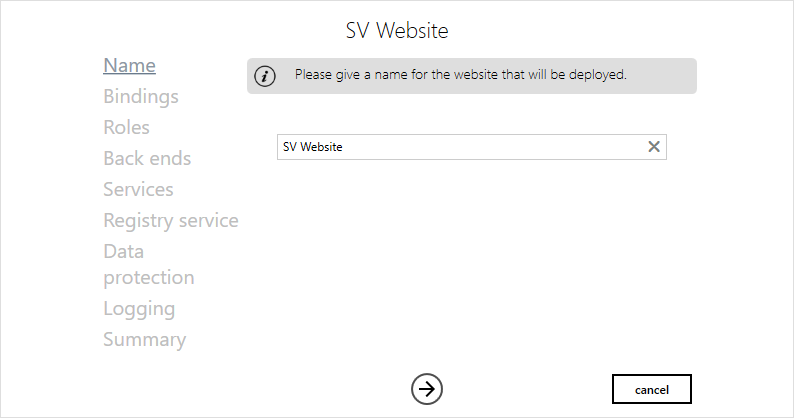This screenshot has height=418, width=794.
Task: Select the Logging step
Action: coord(139,309)
